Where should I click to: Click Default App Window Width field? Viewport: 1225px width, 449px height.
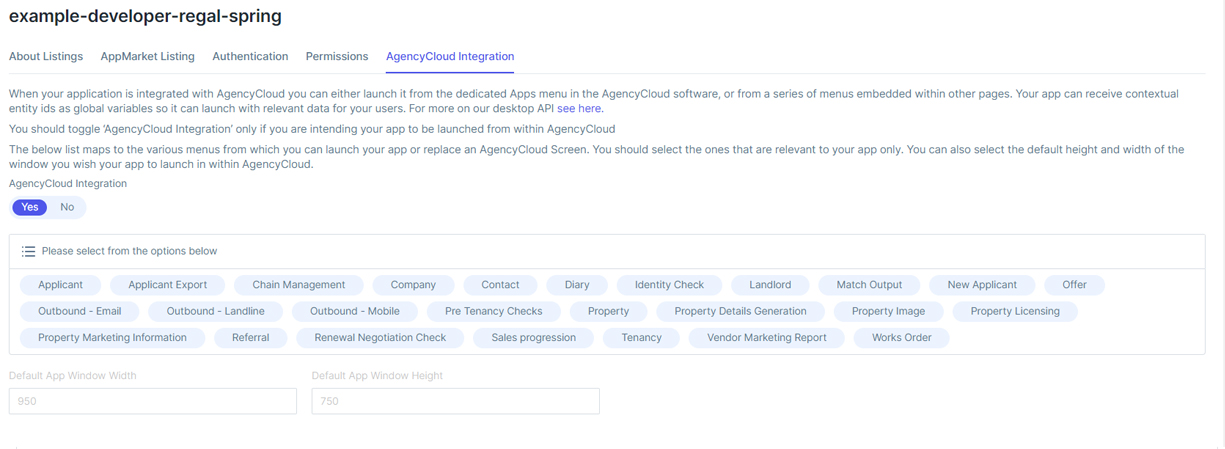(x=153, y=401)
